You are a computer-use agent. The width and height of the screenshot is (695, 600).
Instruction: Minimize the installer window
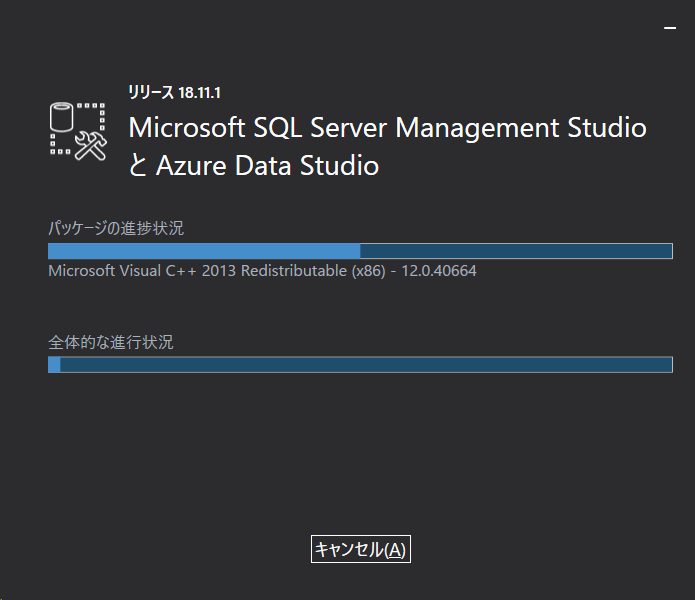670,29
